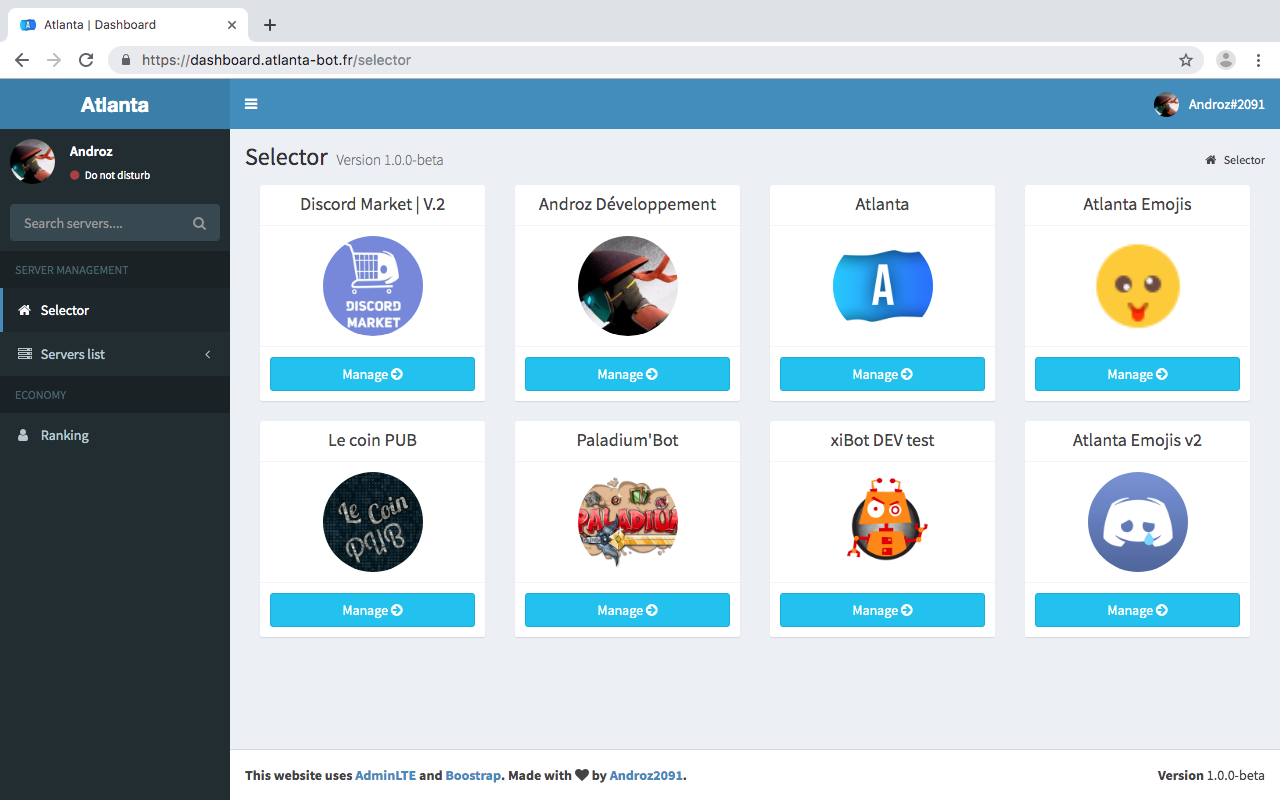Image resolution: width=1280 pixels, height=800 pixels.
Task: Open the Androz#2091 user menu
Action: 1209,104
